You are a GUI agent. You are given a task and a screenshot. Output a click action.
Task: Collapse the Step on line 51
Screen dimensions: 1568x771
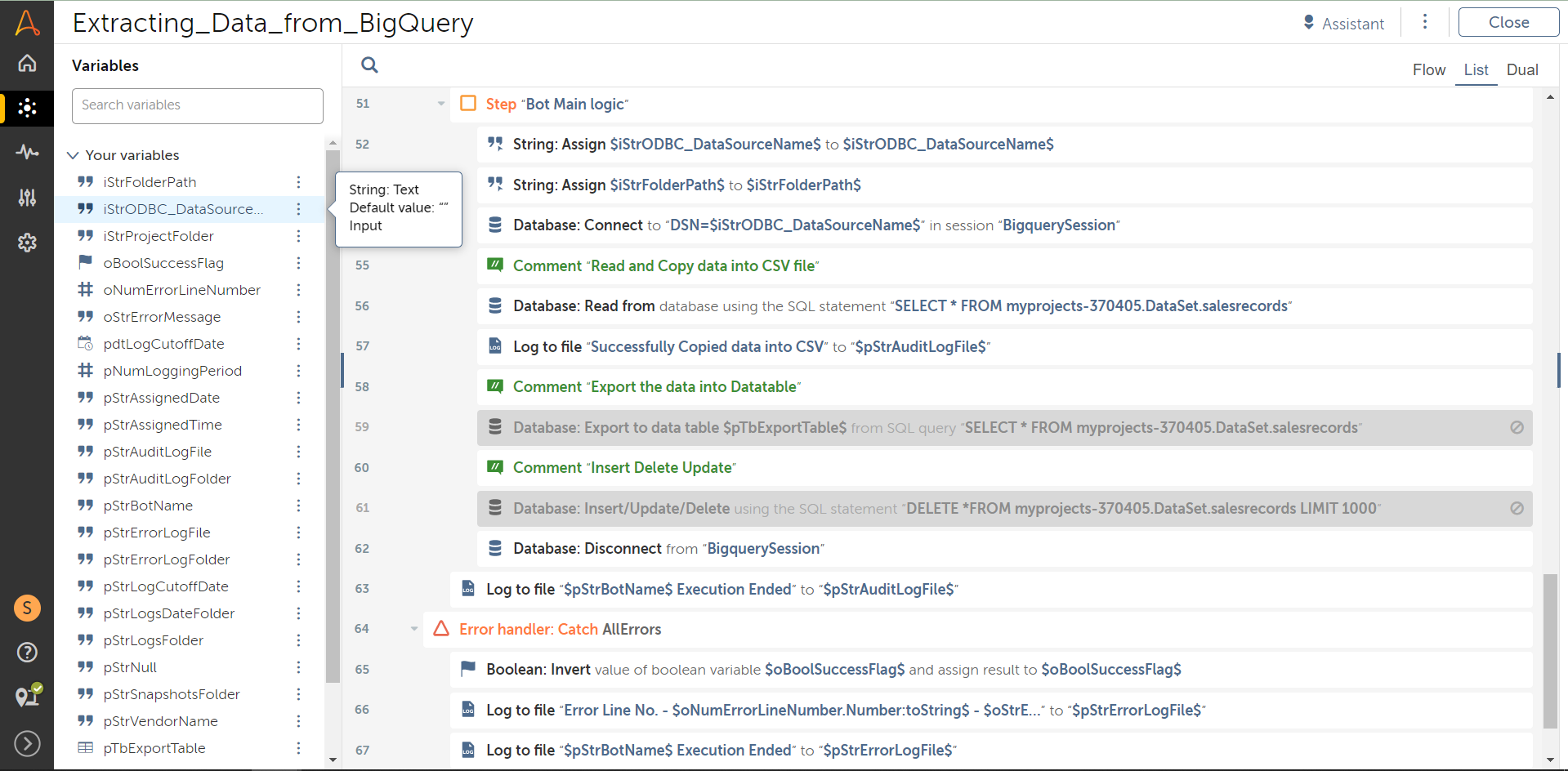click(441, 104)
